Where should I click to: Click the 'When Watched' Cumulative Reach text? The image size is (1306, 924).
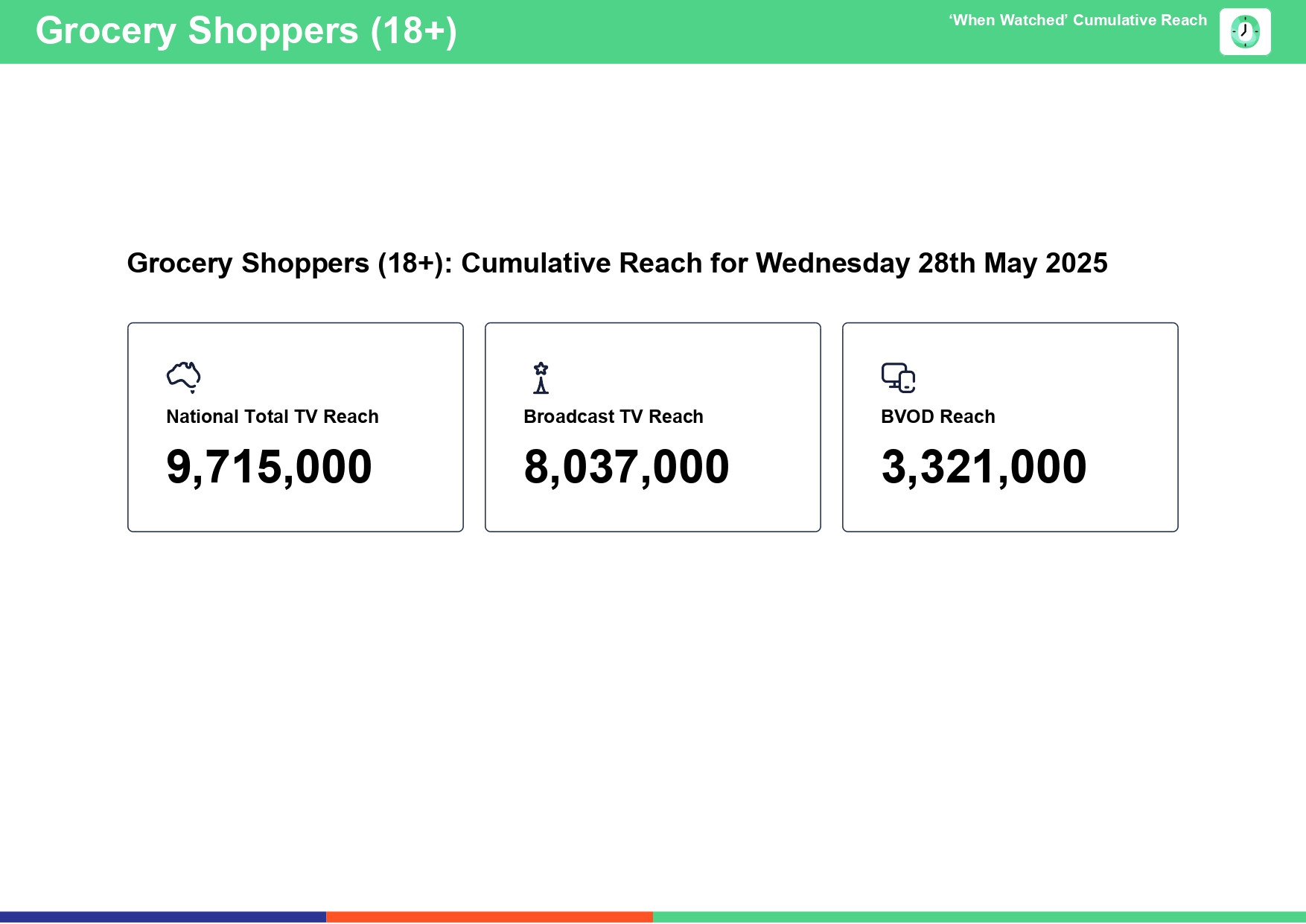tap(1077, 21)
